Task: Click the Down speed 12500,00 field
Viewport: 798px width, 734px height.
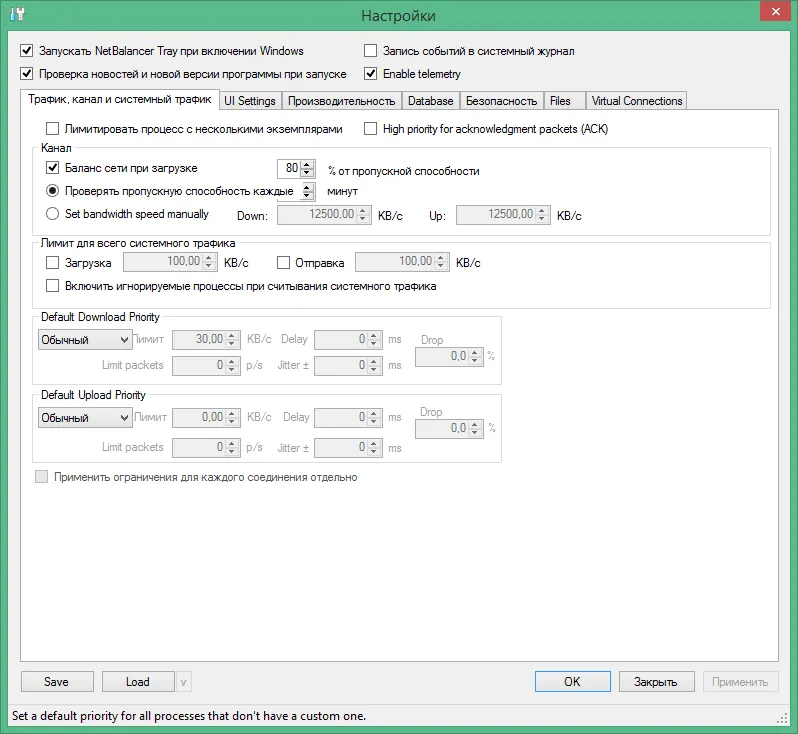Action: [324, 215]
